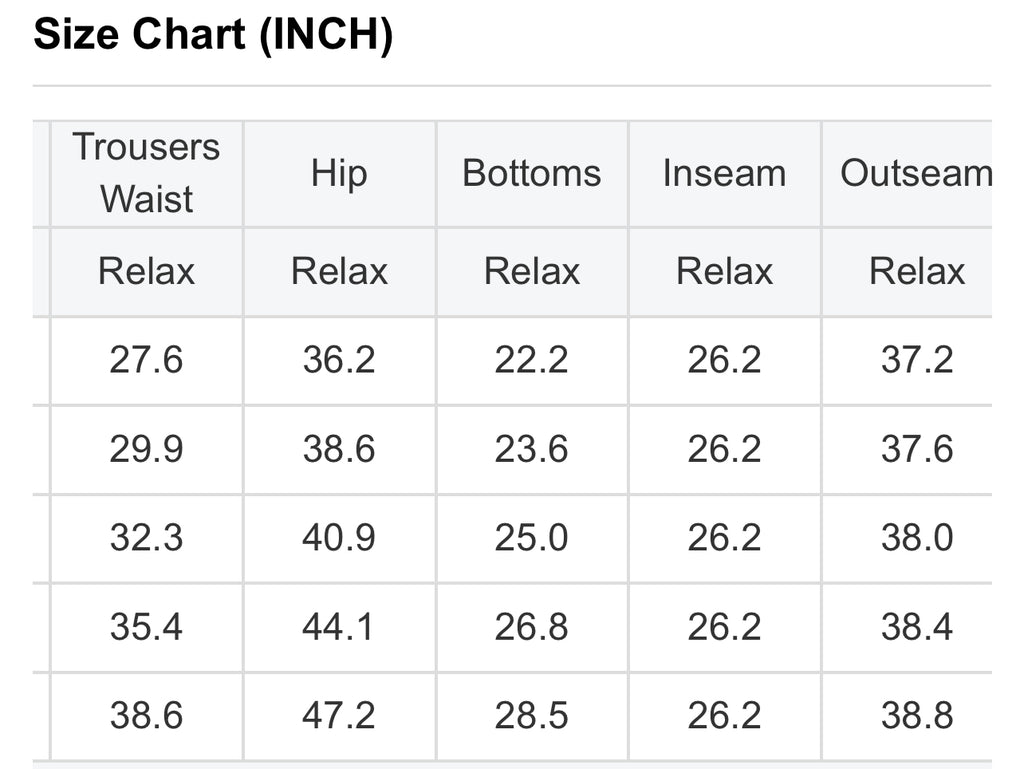Click the Relax subheader under Hip
Screen dimensions: 1024x769
[x=339, y=272]
